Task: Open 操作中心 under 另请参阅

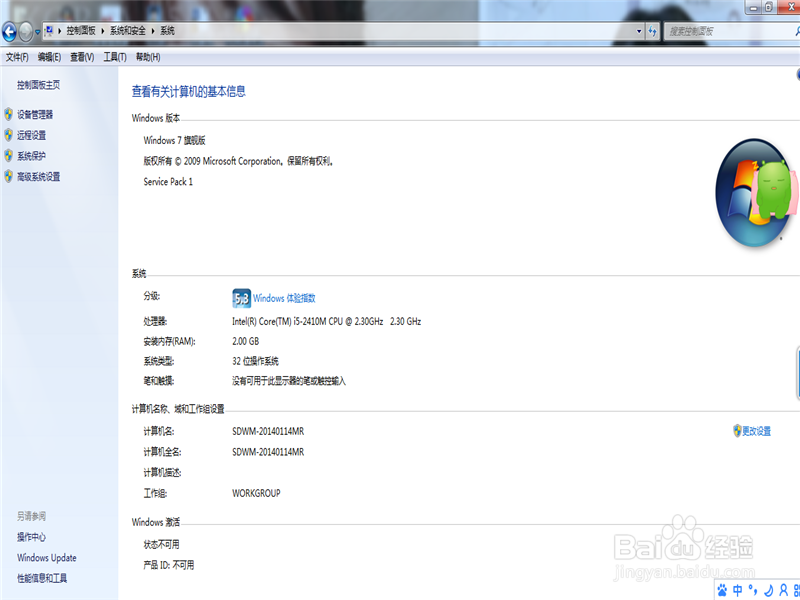Action: pos(32,537)
